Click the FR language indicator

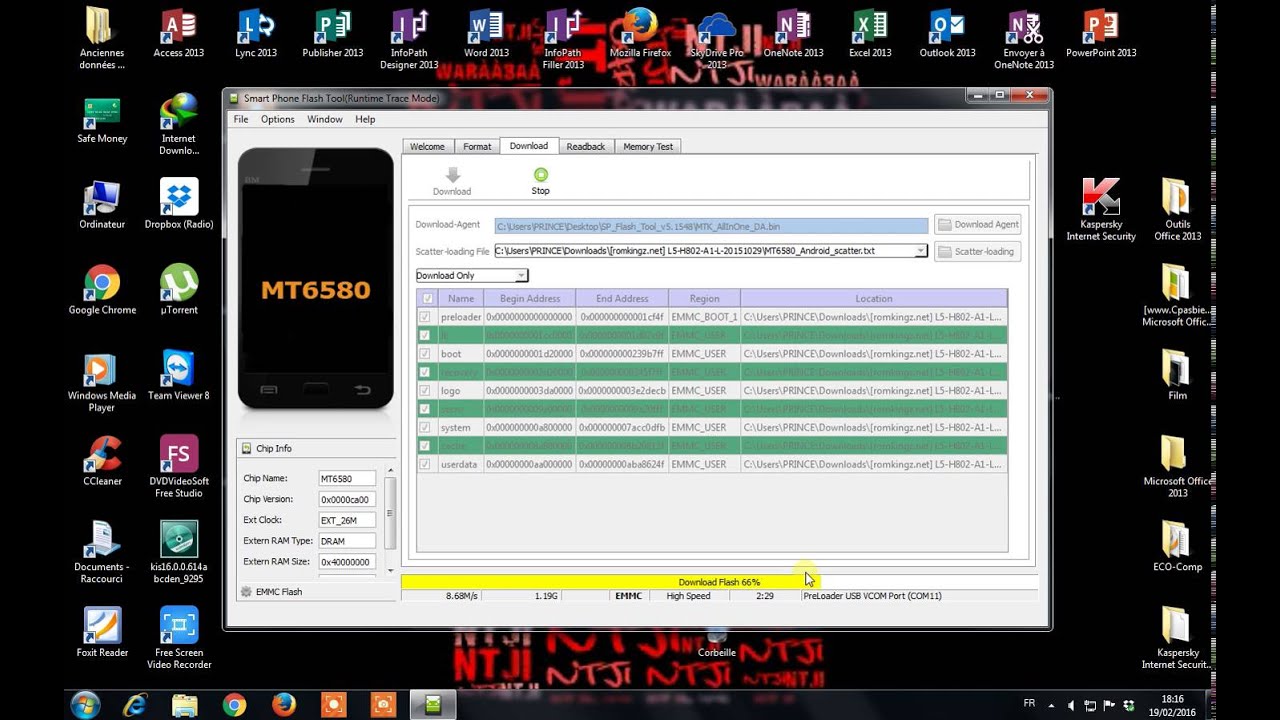pyautogui.click(x=1029, y=704)
